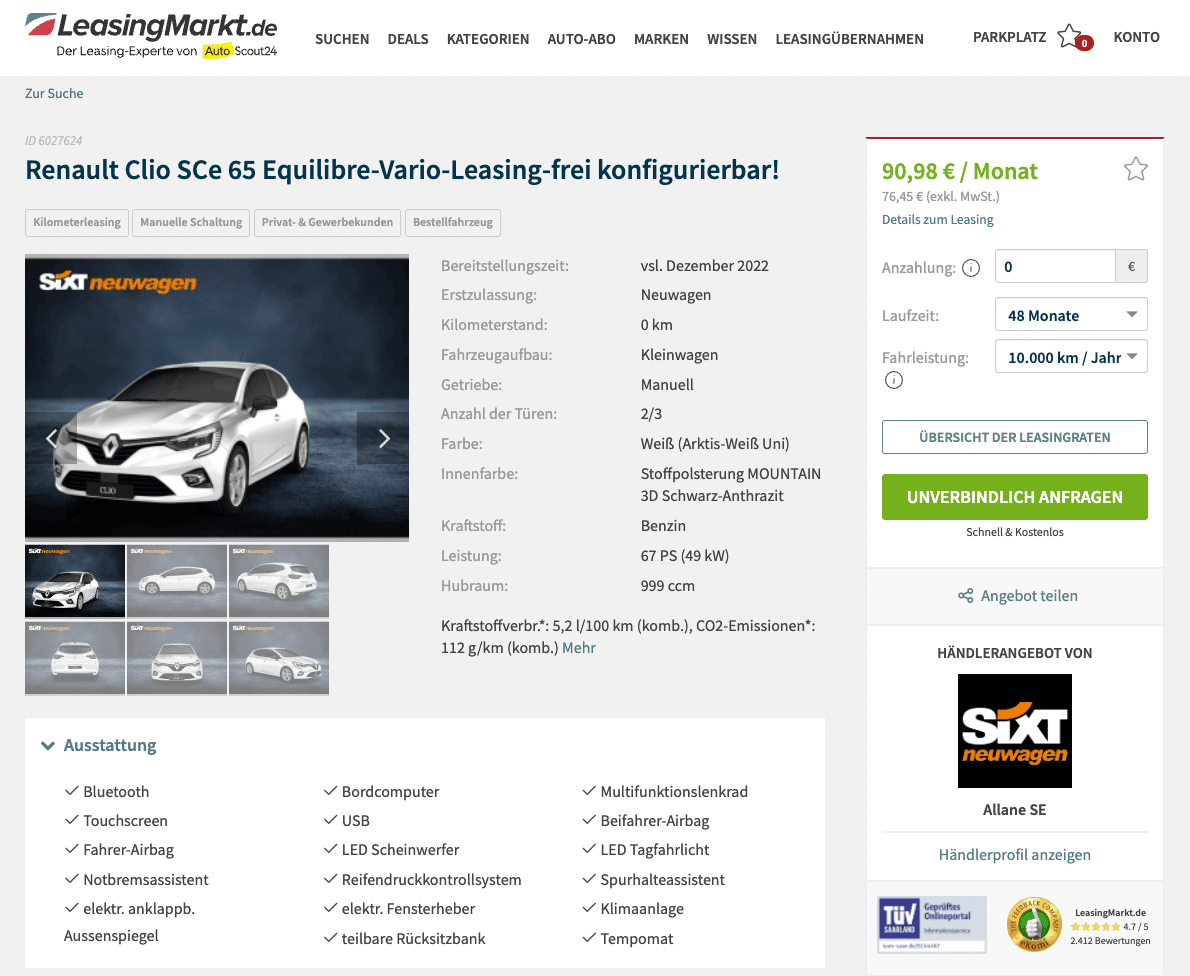Open the Laufzeit 48 Monate dropdown
1190x976 pixels.
point(1071,315)
